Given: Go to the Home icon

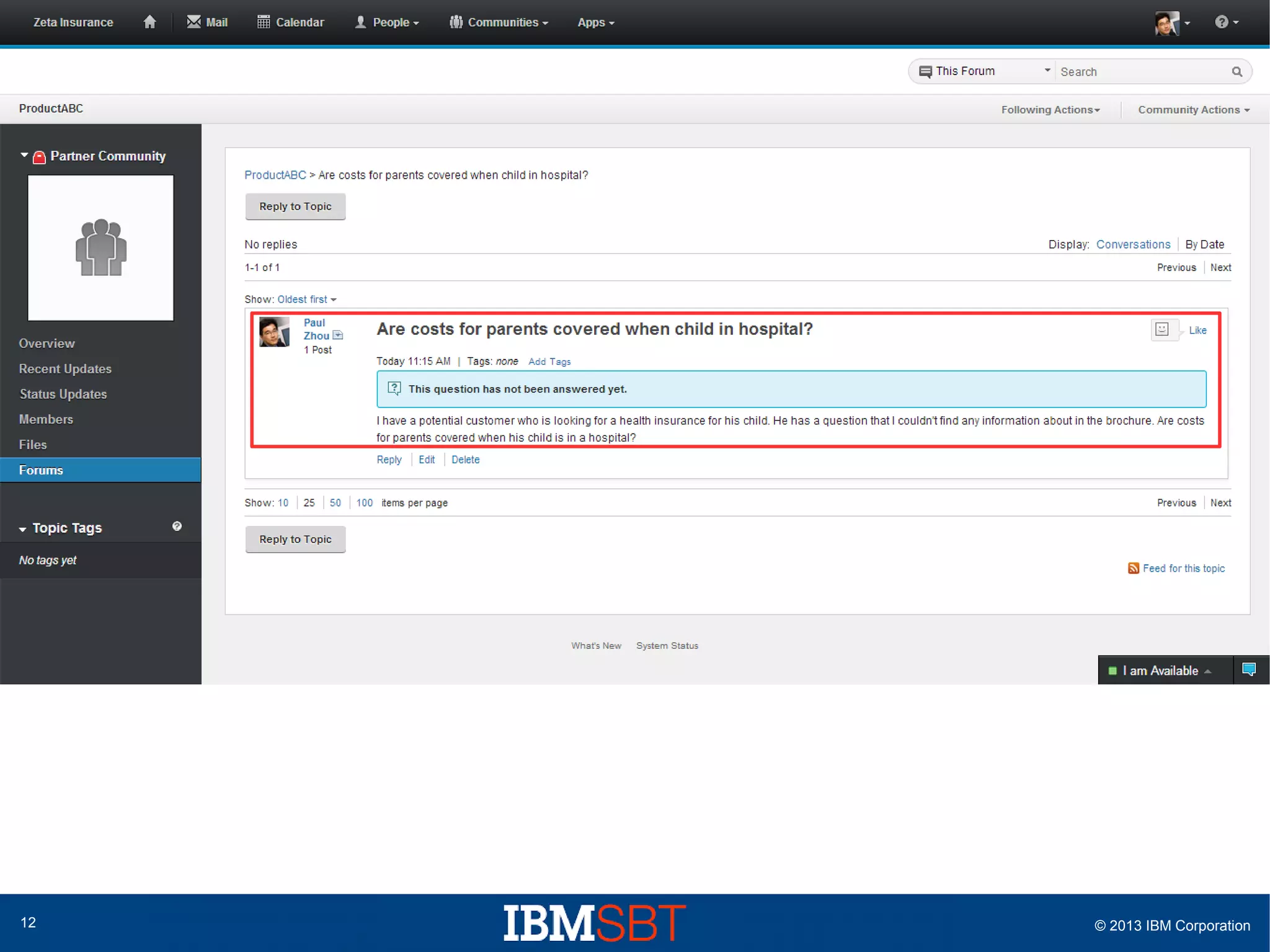Looking at the screenshot, I should point(149,22).
